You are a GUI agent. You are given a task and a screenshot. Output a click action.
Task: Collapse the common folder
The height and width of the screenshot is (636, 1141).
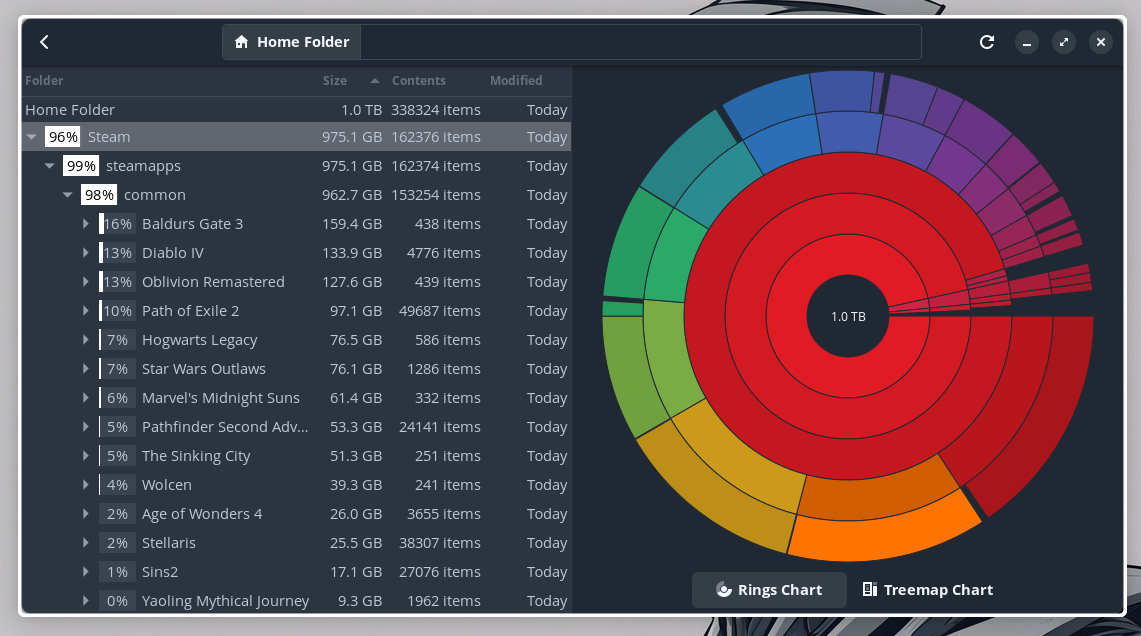pos(68,195)
